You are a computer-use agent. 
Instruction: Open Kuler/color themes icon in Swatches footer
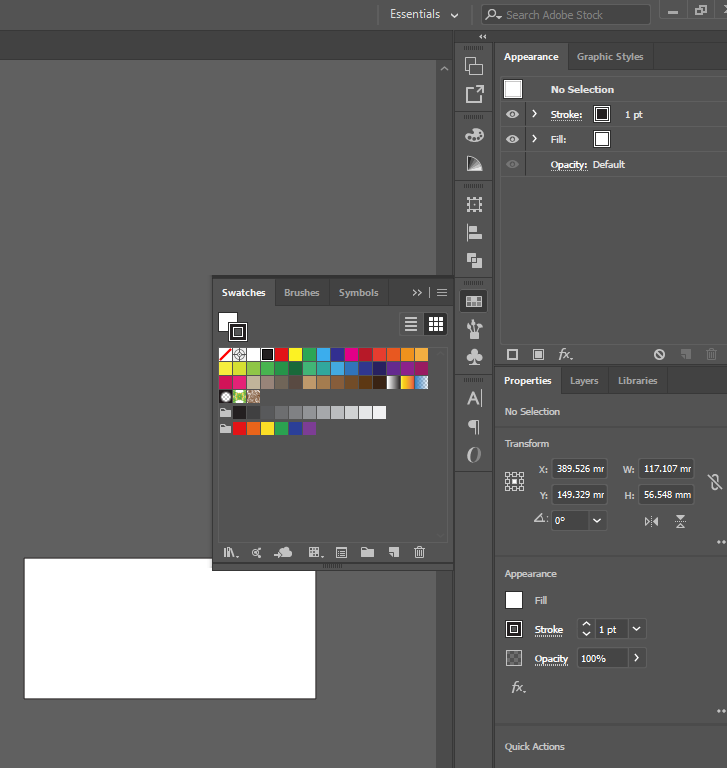click(256, 552)
